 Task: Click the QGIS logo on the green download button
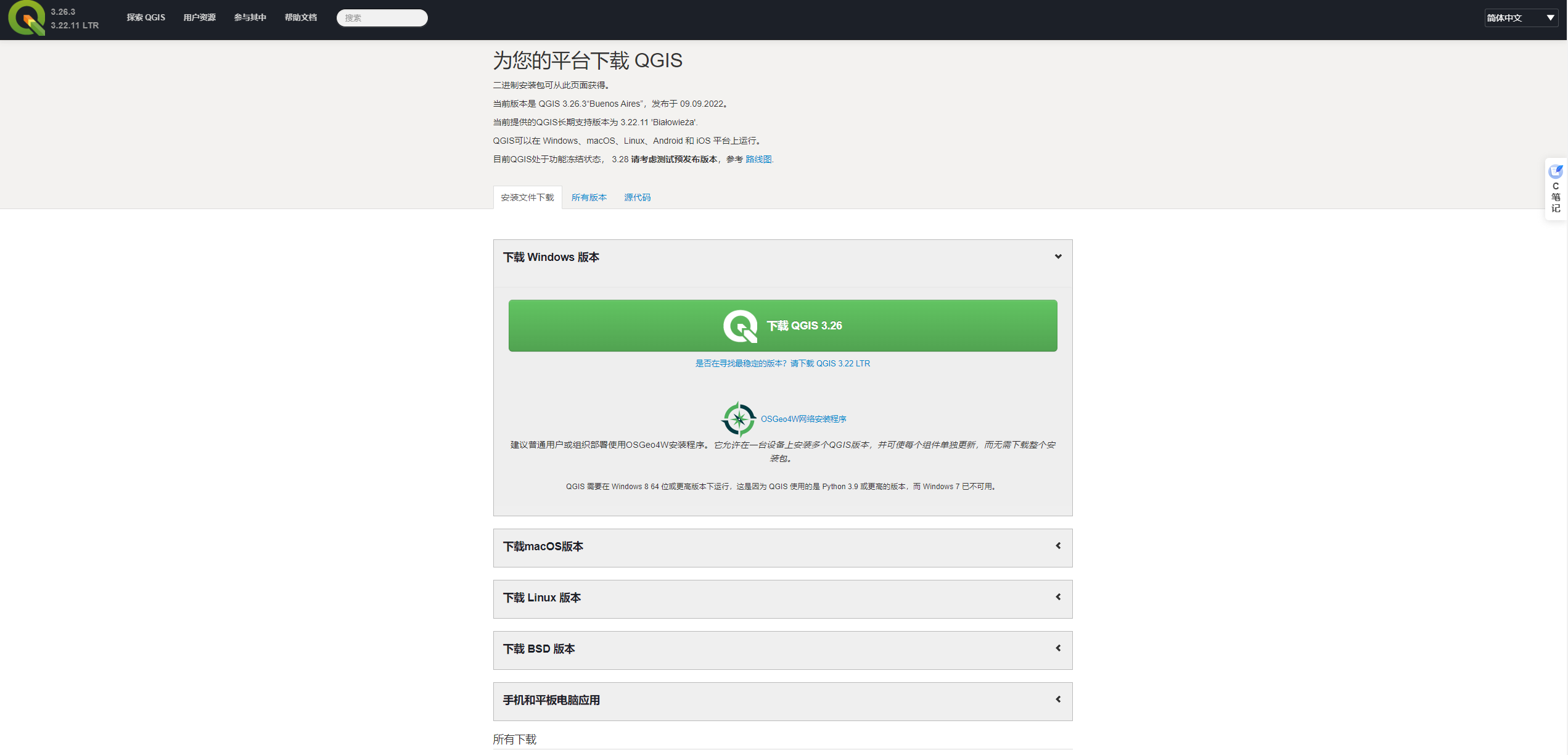[740, 326]
